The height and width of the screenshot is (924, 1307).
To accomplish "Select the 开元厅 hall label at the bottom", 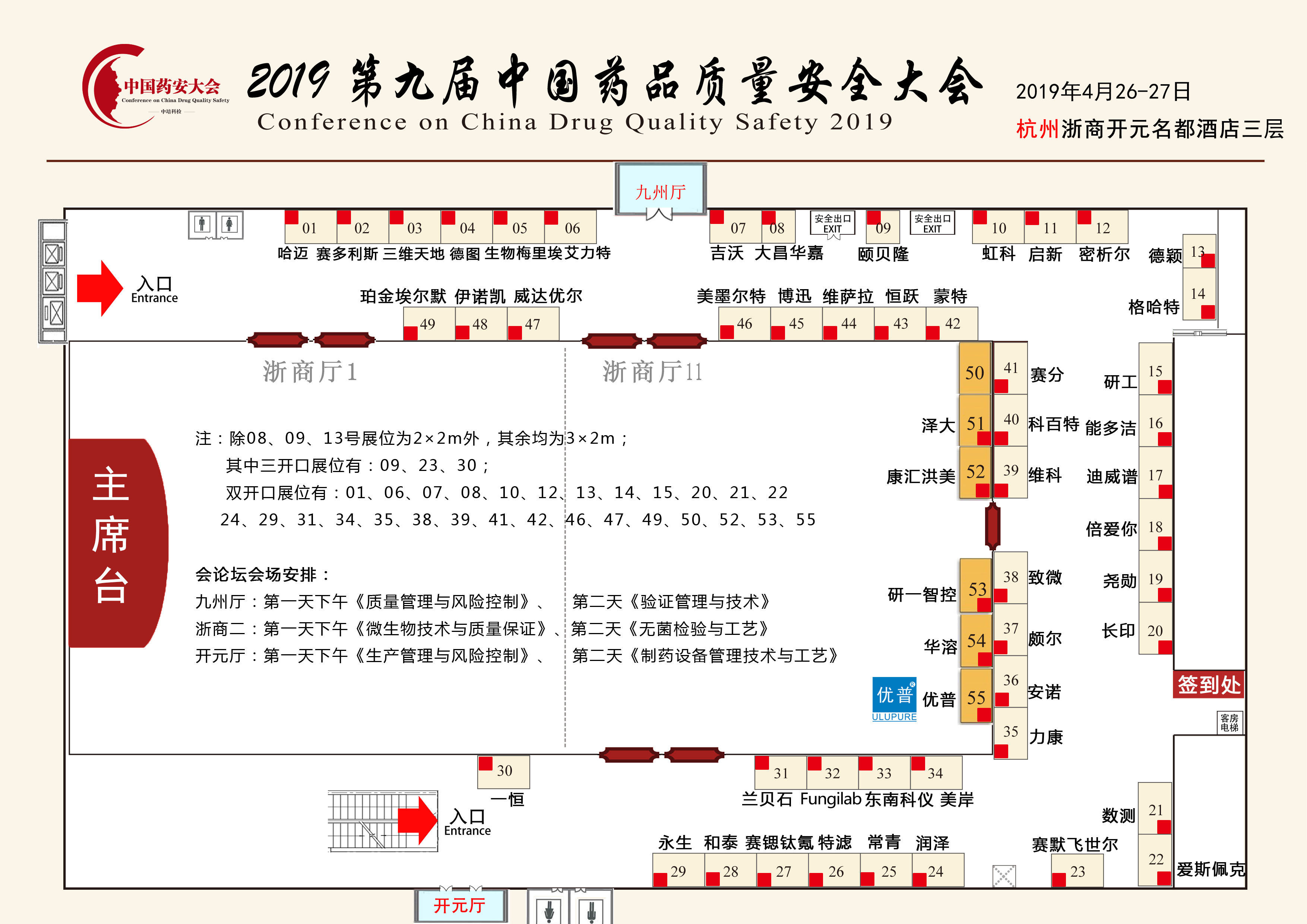I will pos(460,905).
